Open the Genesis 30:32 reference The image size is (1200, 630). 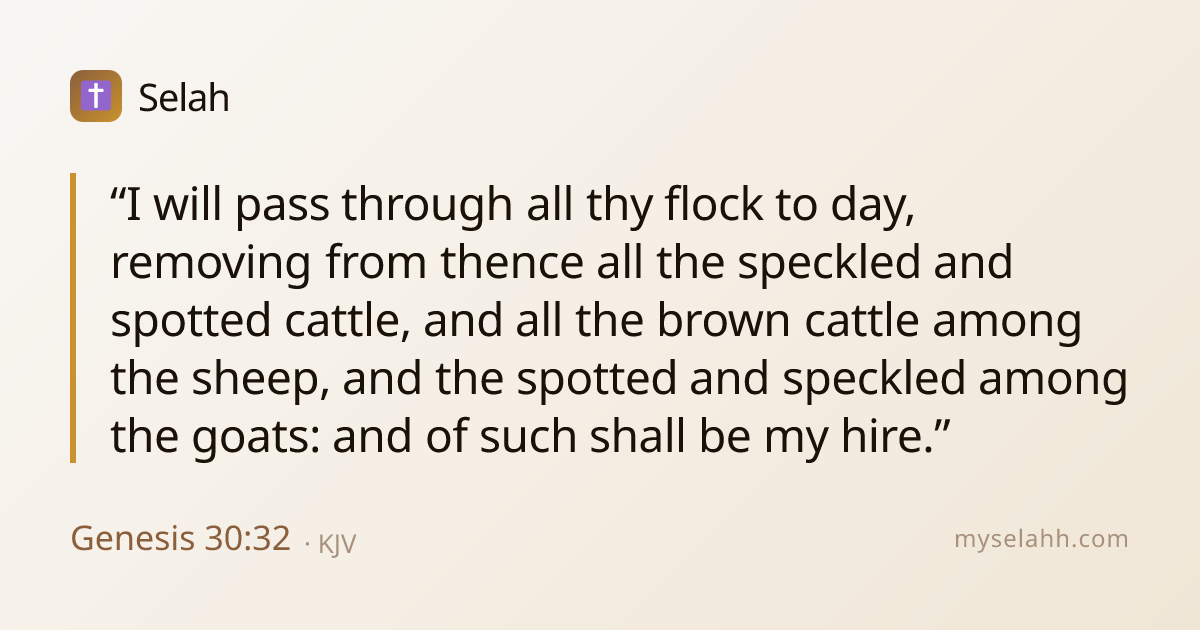pyautogui.click(x=180, y=539)
